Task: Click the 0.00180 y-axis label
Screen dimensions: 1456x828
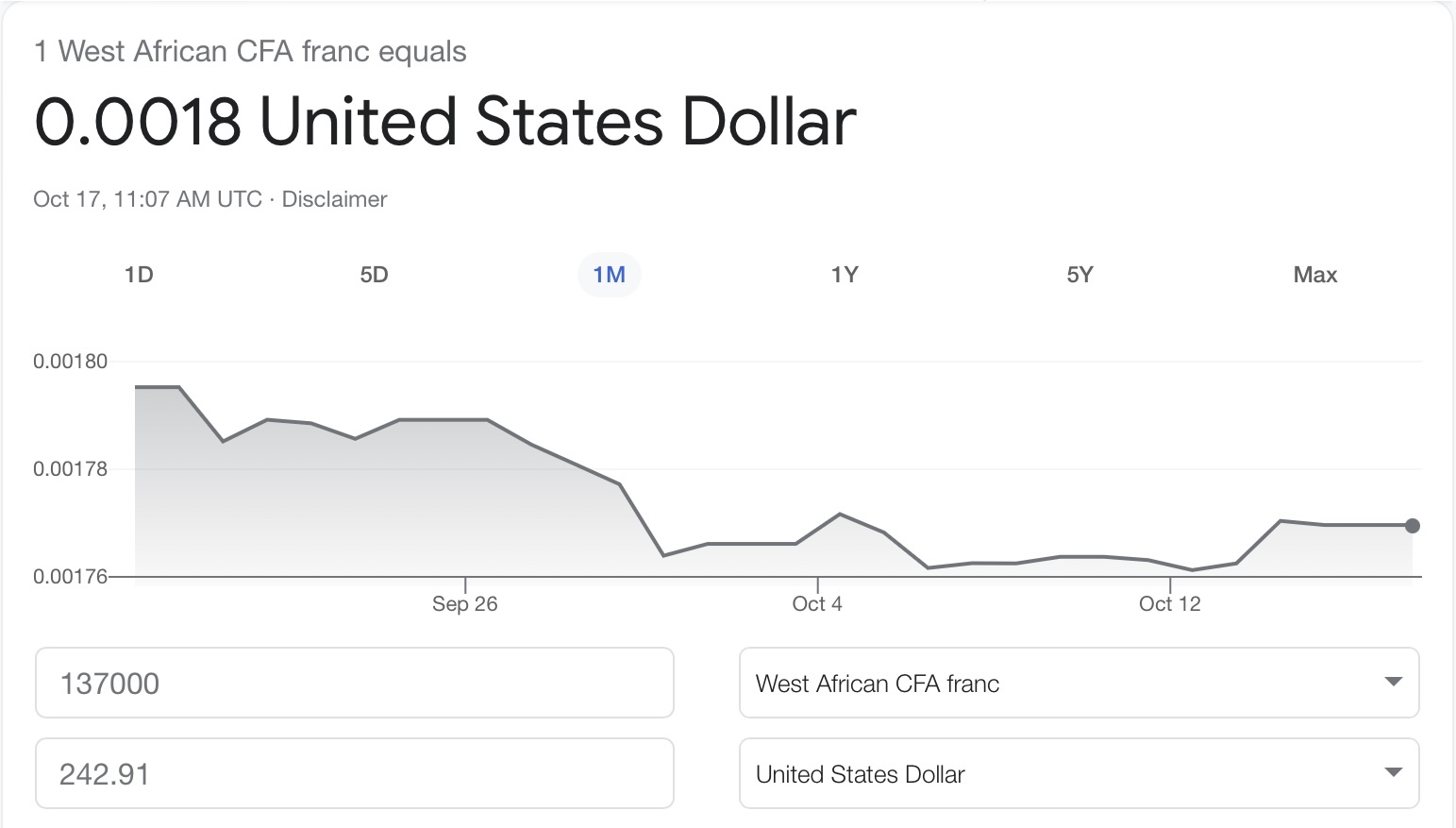Action: (x=71, y=362)
